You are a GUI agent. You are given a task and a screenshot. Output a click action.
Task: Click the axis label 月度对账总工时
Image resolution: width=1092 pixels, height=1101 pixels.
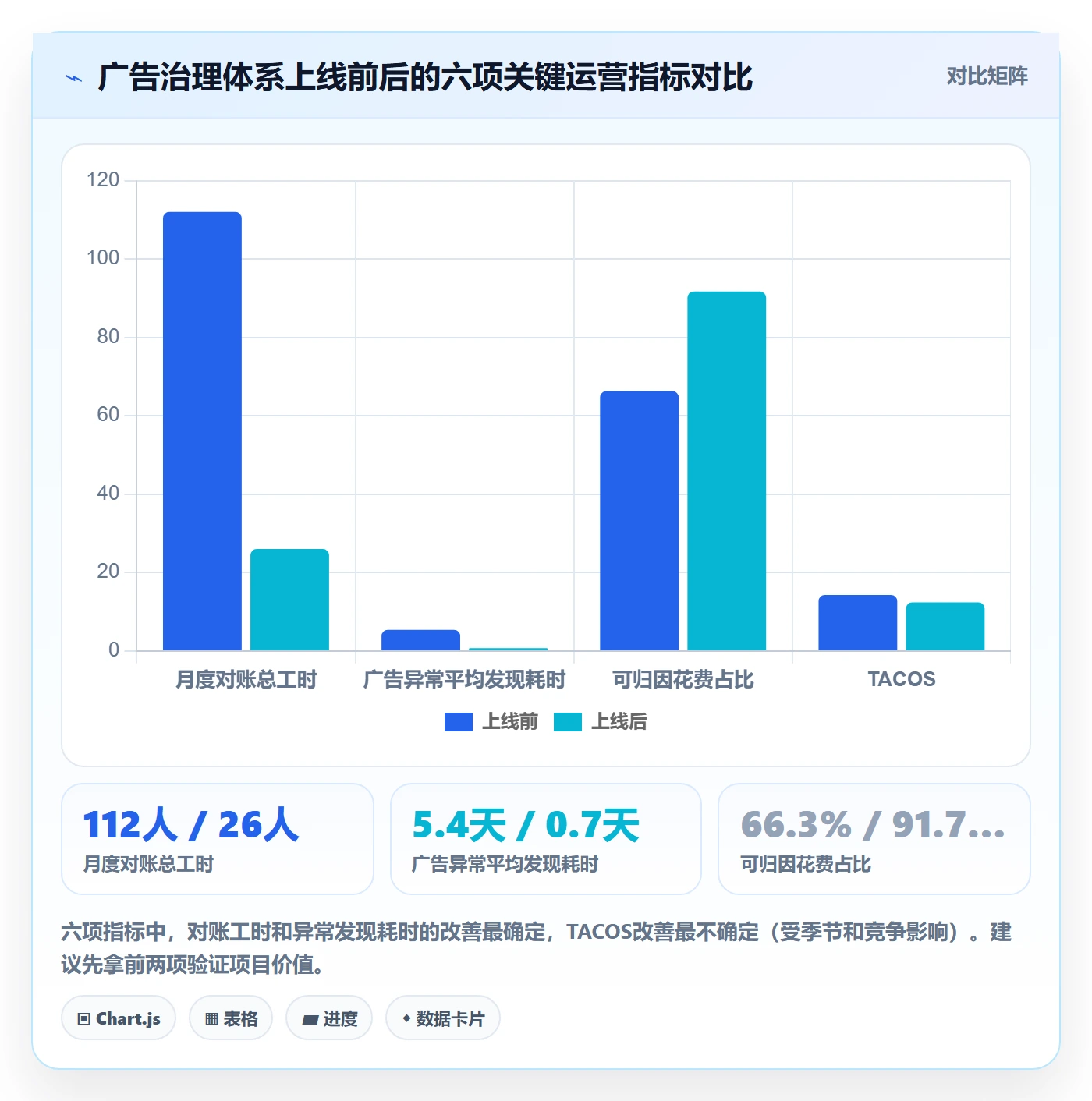click(246, 680)
